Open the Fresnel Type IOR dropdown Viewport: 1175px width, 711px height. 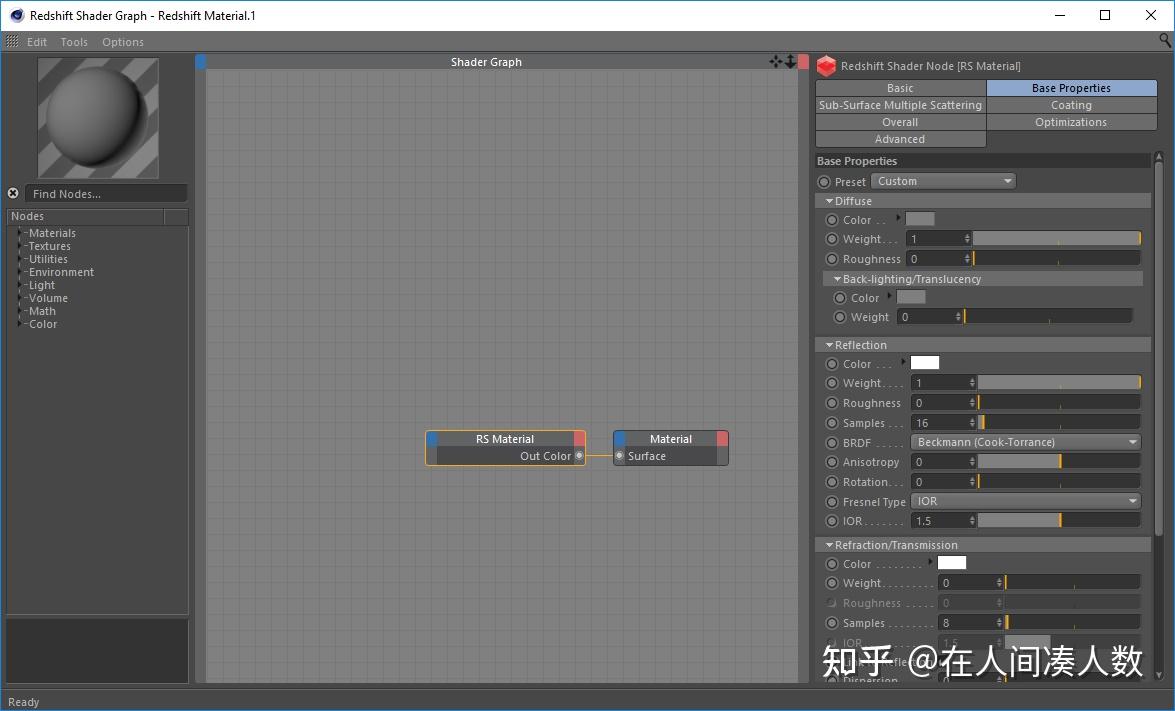pyautogui.click(x=1025, y=501)
